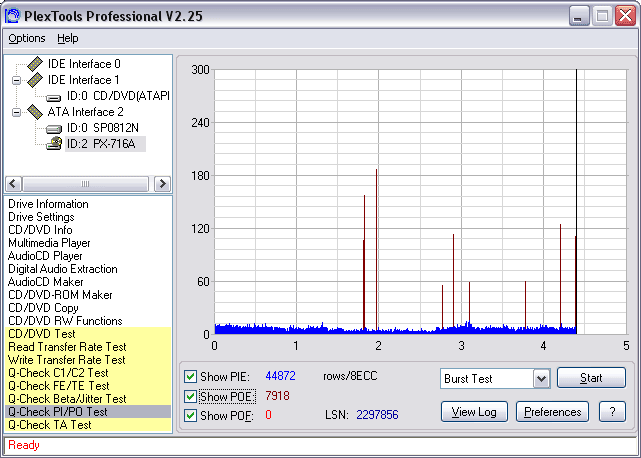Open CD/DVD Copy
This screenshot has width=641, height=458.
(43, 308)
